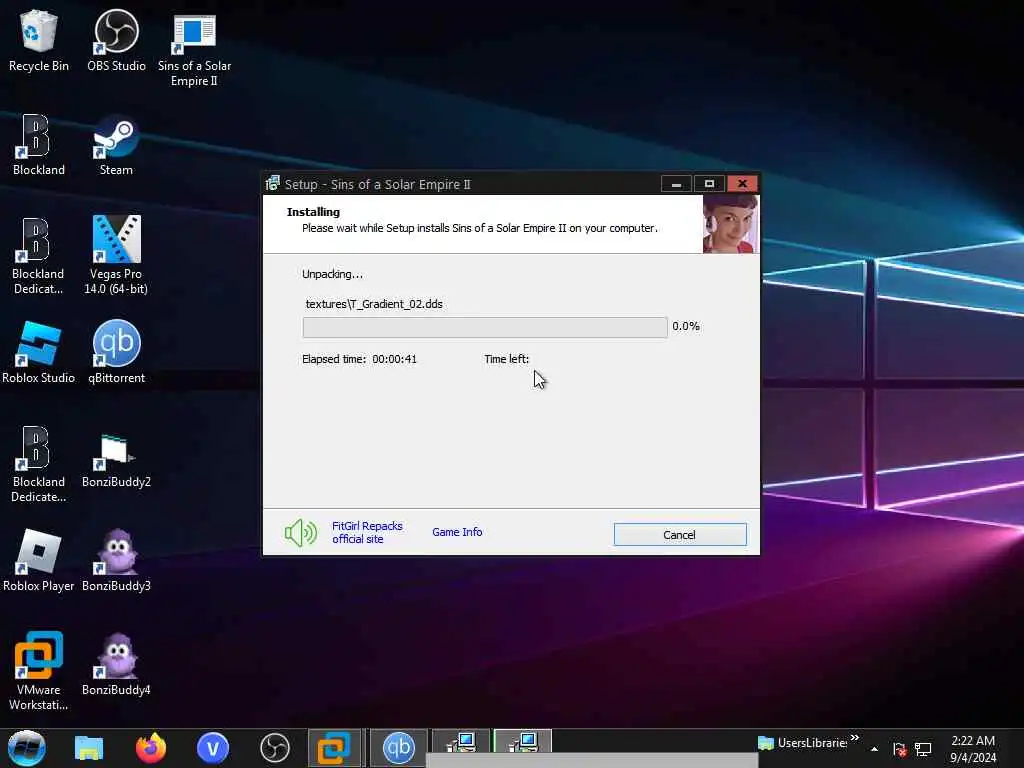Image resolution: width=1024 pixels, height=768 pixels.
Task: Open the network tray icon
Action: pyautogui.click(x=923, y=749)
